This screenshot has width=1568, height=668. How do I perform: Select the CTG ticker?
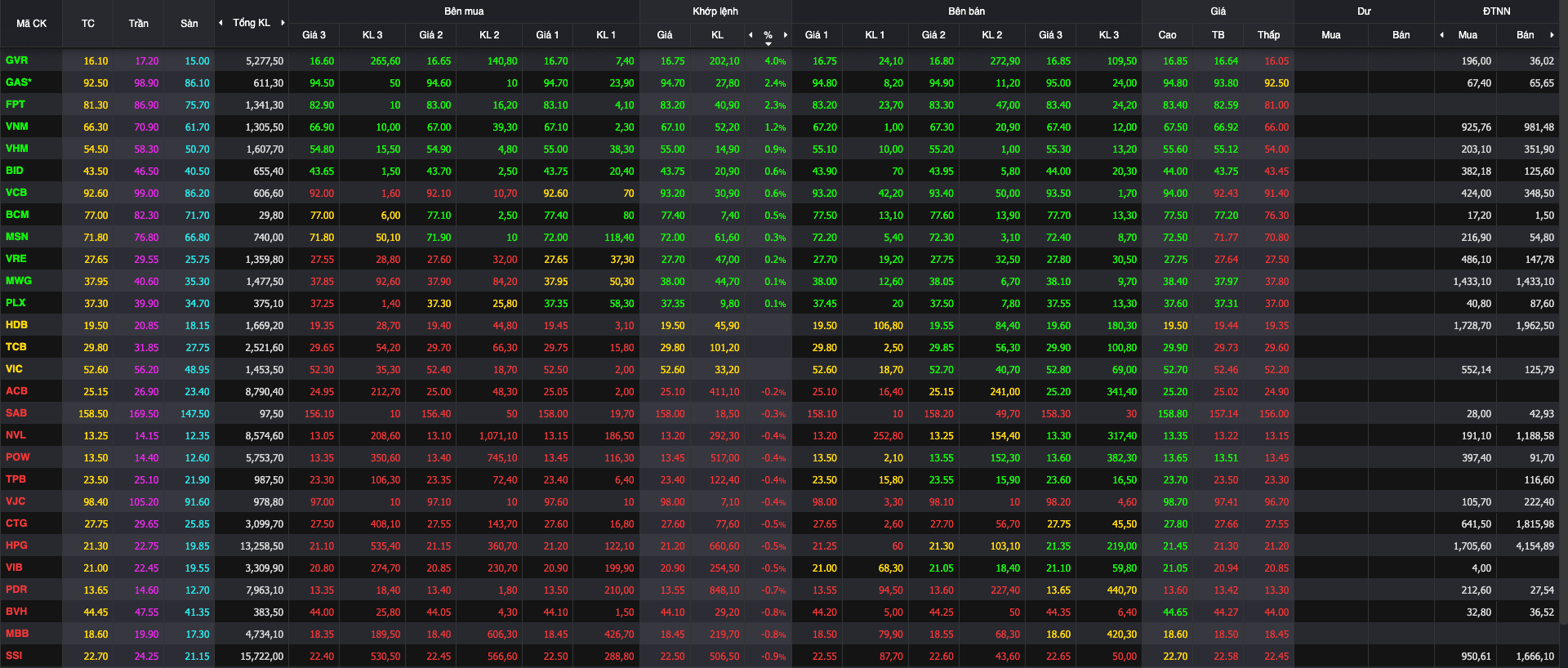16,523
